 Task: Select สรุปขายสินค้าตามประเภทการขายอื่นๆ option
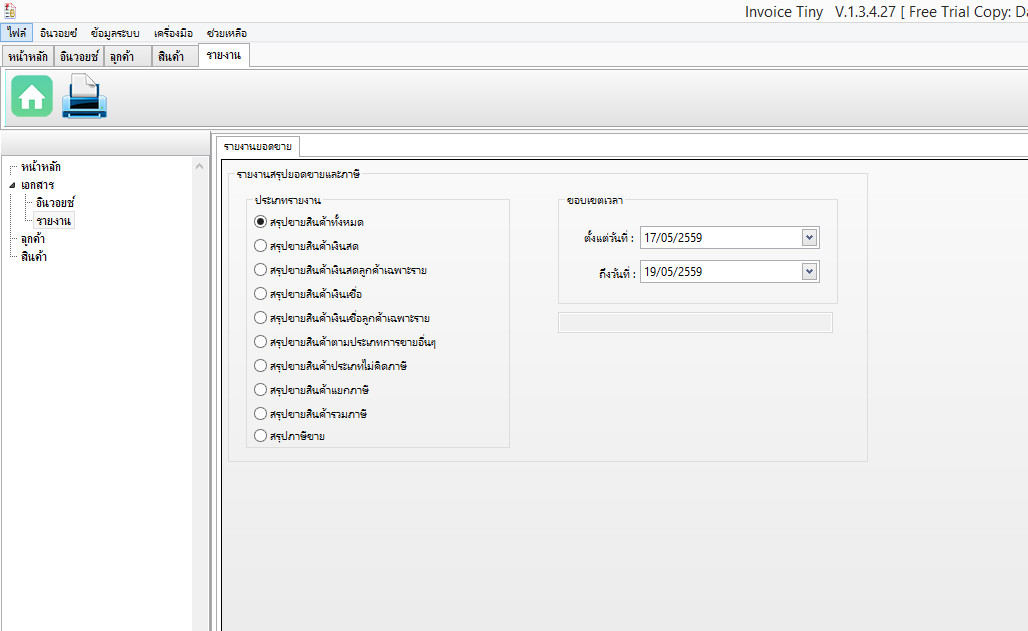click(345, 342)
